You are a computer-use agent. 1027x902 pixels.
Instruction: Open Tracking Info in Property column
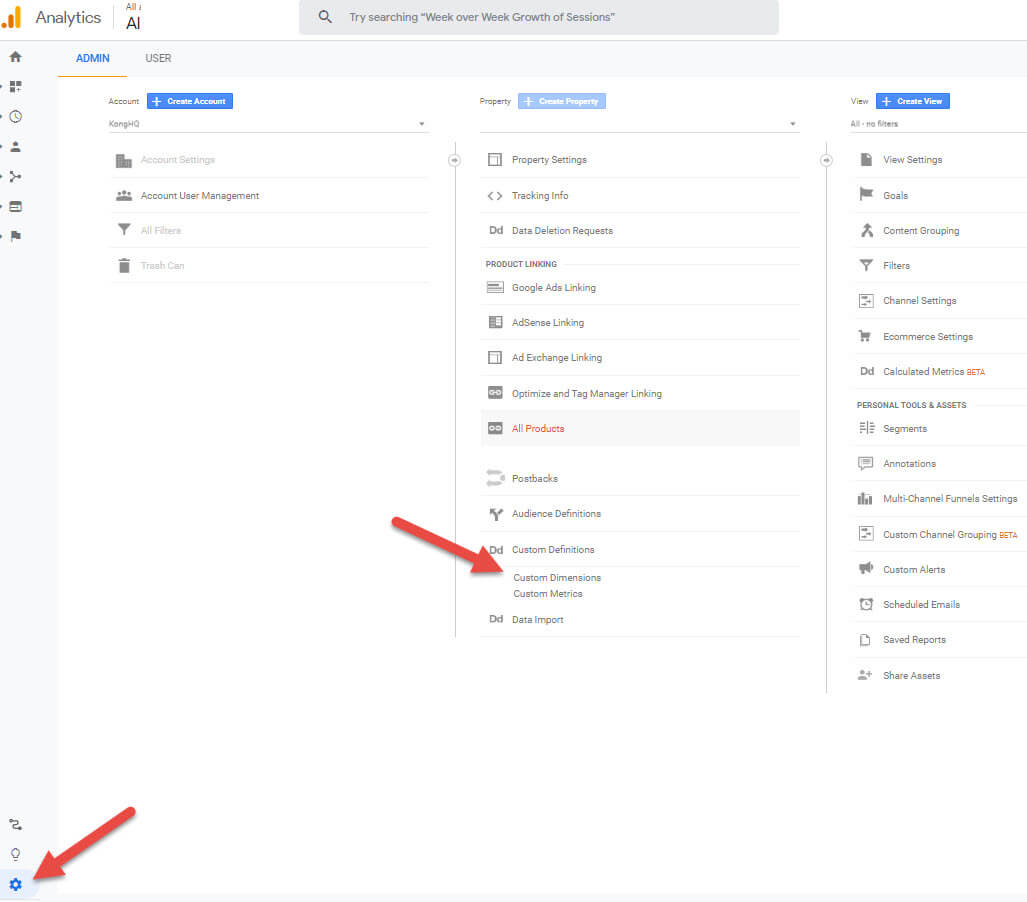coord(539,196)
